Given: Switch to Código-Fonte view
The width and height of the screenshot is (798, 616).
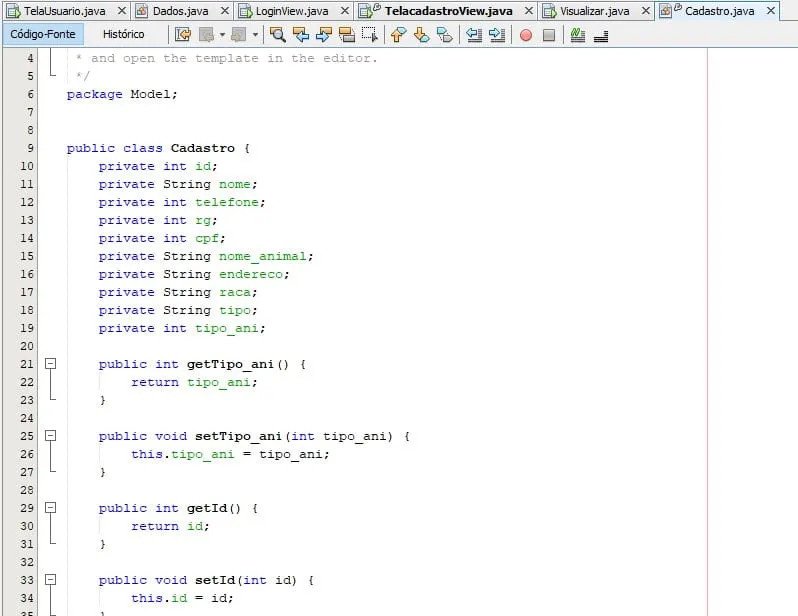Looking at the screenshot, I should click(43, 34).
